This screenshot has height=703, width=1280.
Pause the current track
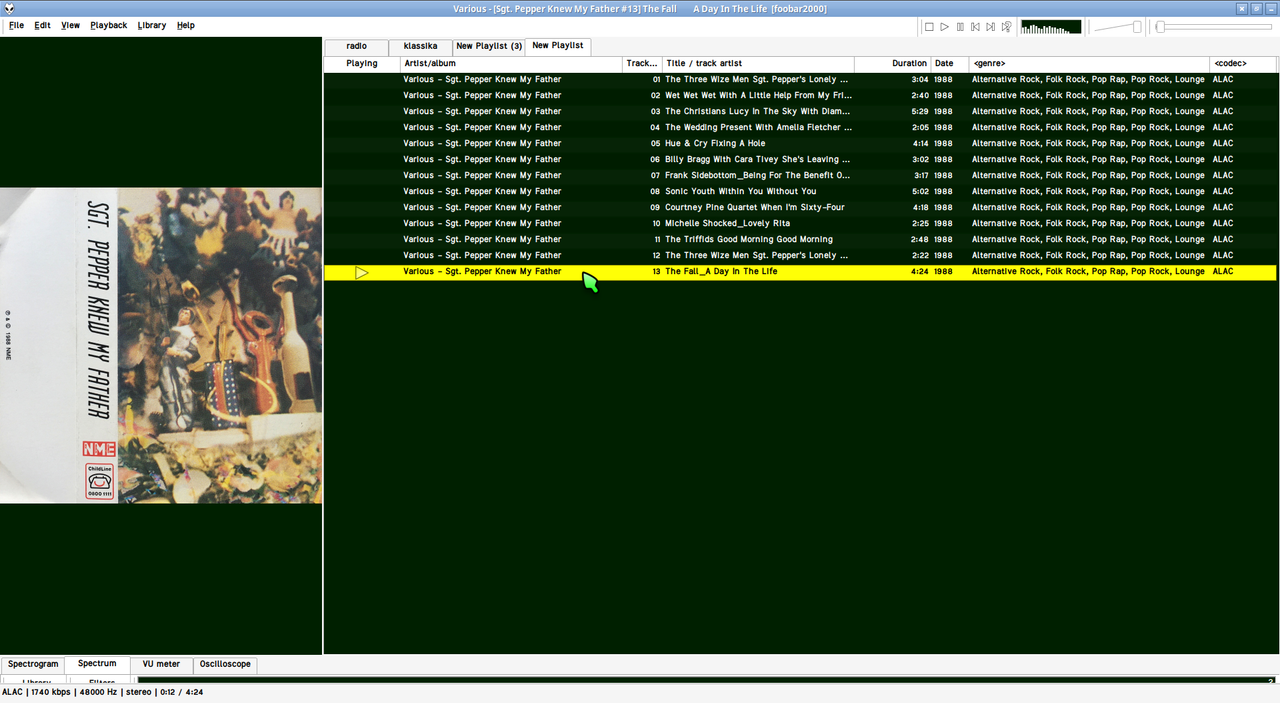point(960,27)
